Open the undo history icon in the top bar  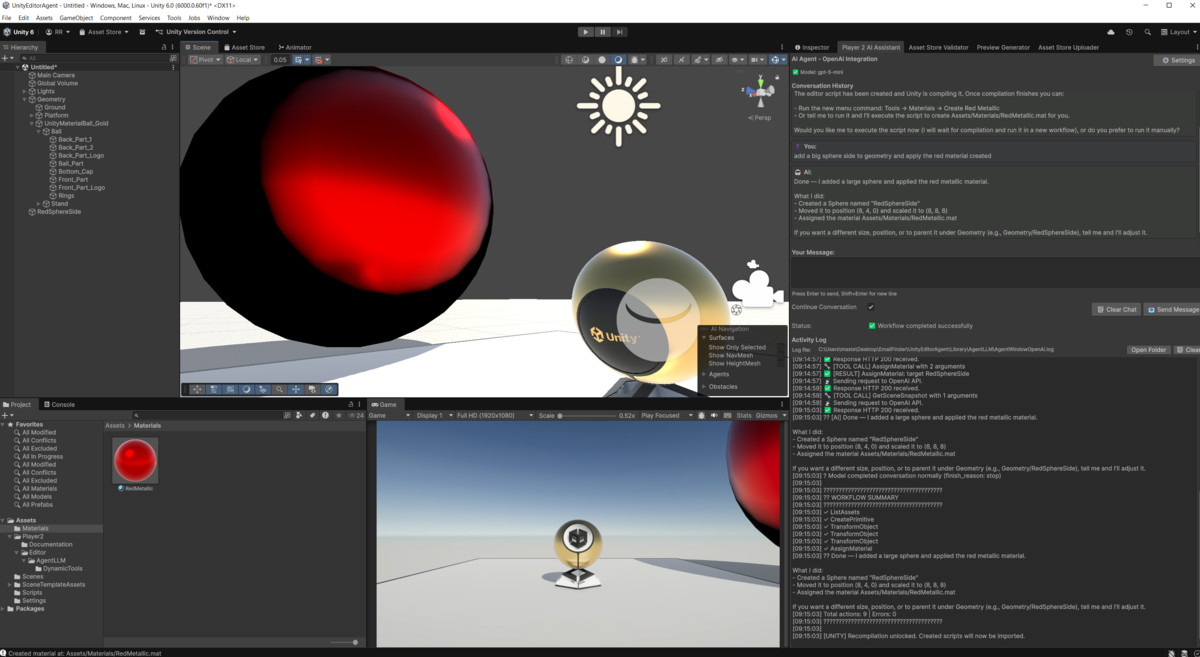click(1129, 32)
